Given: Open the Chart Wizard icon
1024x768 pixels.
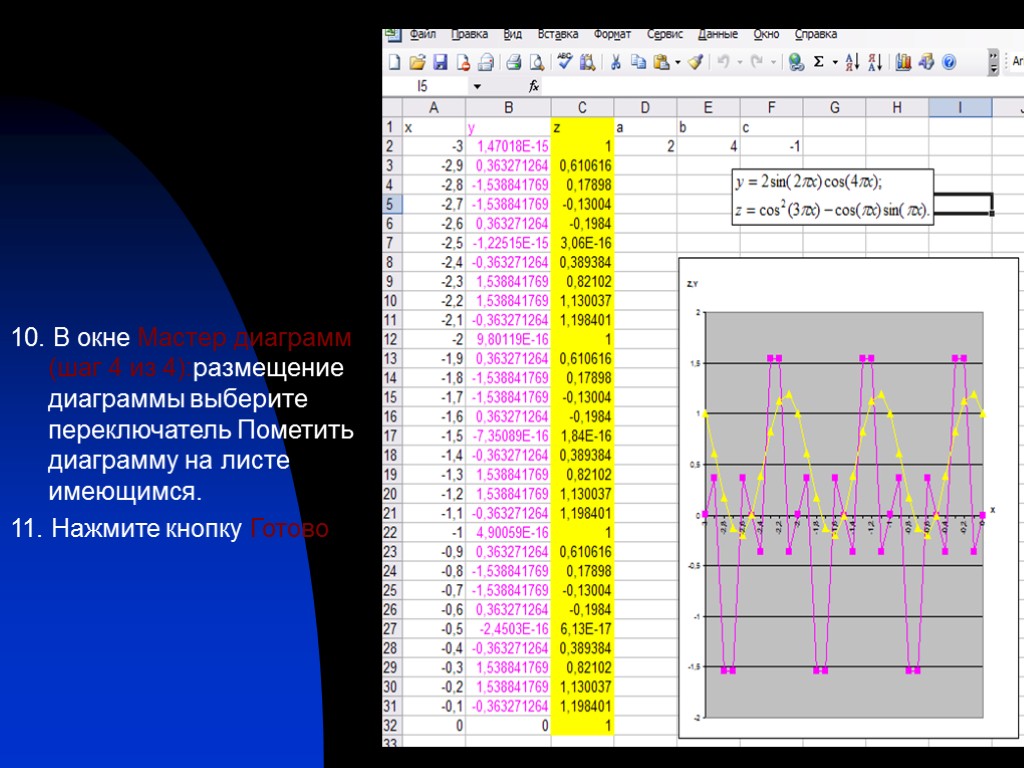Looking at the screenshot, I should point(903,62).
